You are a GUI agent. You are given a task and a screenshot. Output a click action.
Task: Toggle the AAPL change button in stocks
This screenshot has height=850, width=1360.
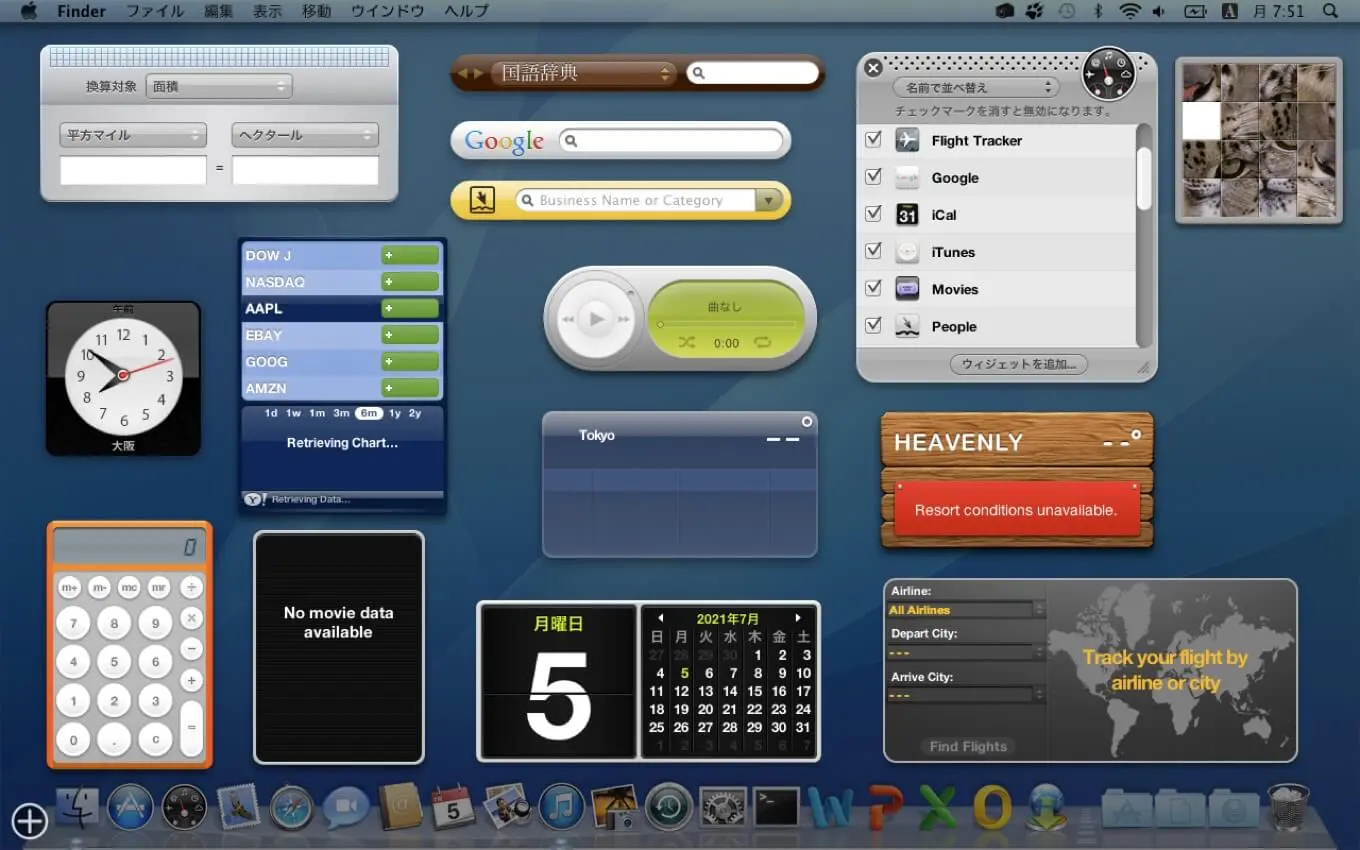[410, 308]
